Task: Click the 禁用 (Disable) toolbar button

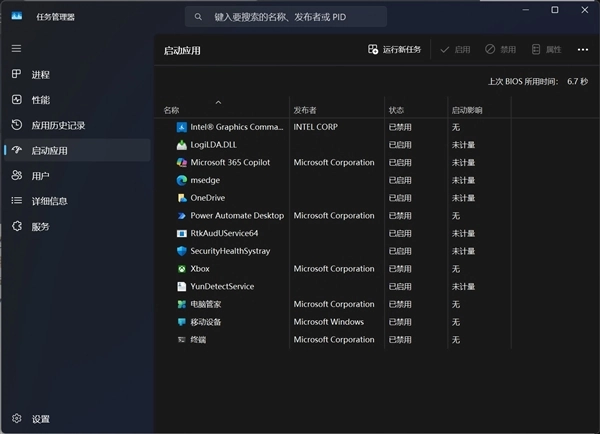Action: (x=501, y=49)
